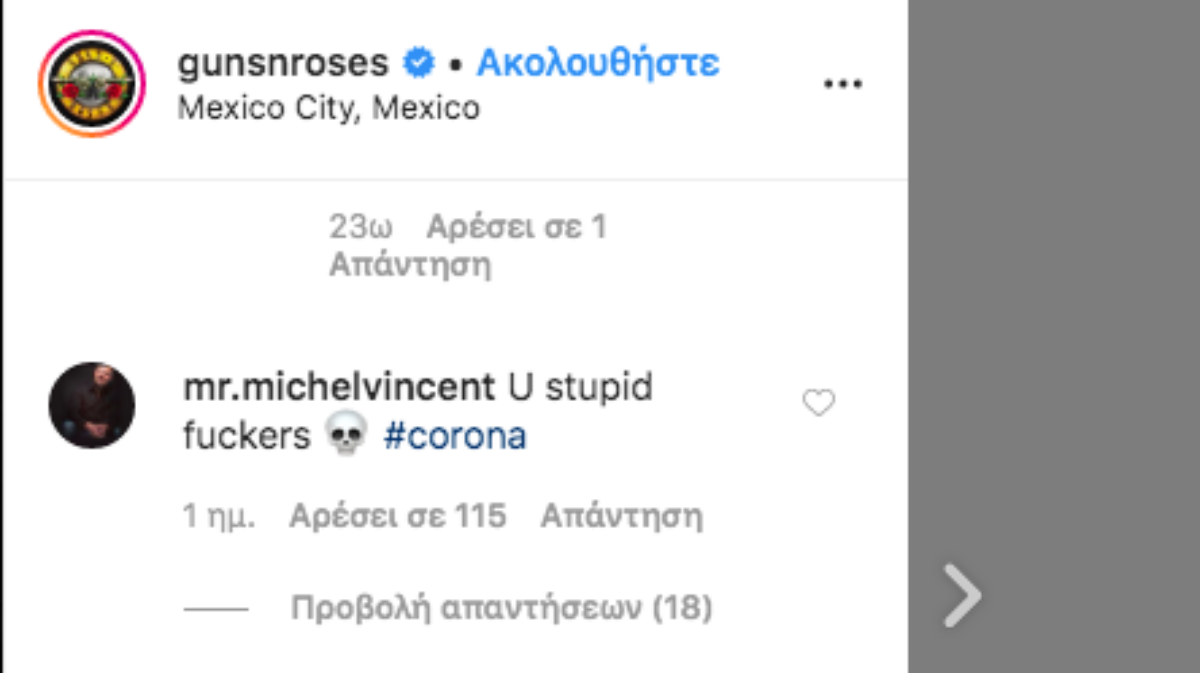This screenshot has width=1200, height=673.
Task: Click the 1 ημ. comment timestamp
Action: pos(219,516)
